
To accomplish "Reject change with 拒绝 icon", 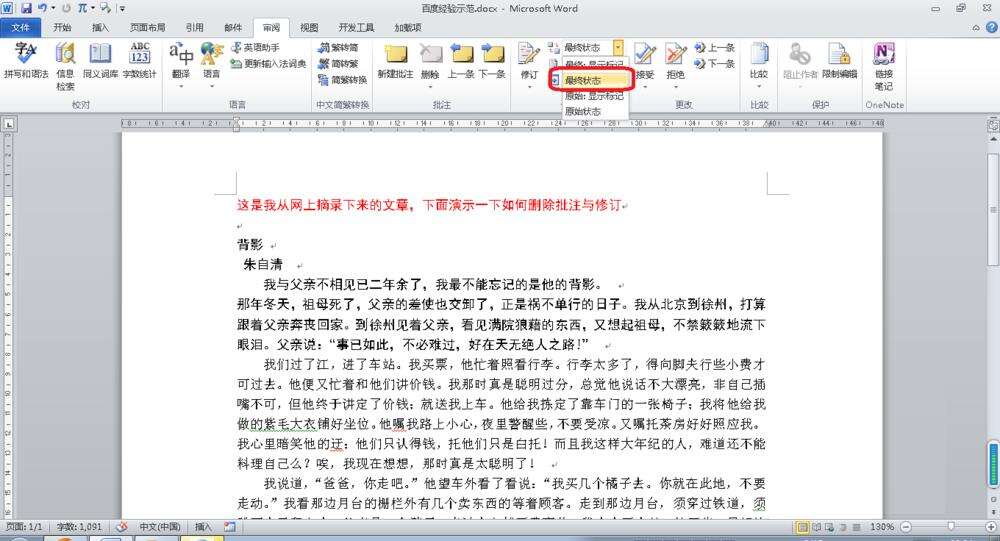I will [675, 55].
